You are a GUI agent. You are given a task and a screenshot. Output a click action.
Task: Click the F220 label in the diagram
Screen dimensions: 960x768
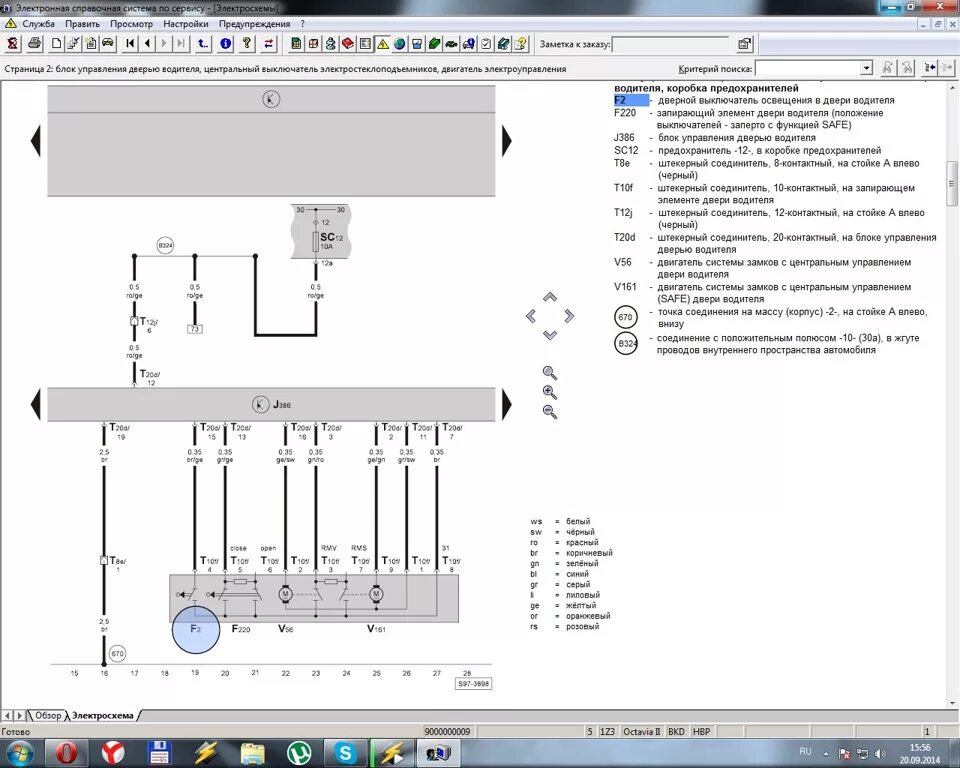tap(241, 629)
